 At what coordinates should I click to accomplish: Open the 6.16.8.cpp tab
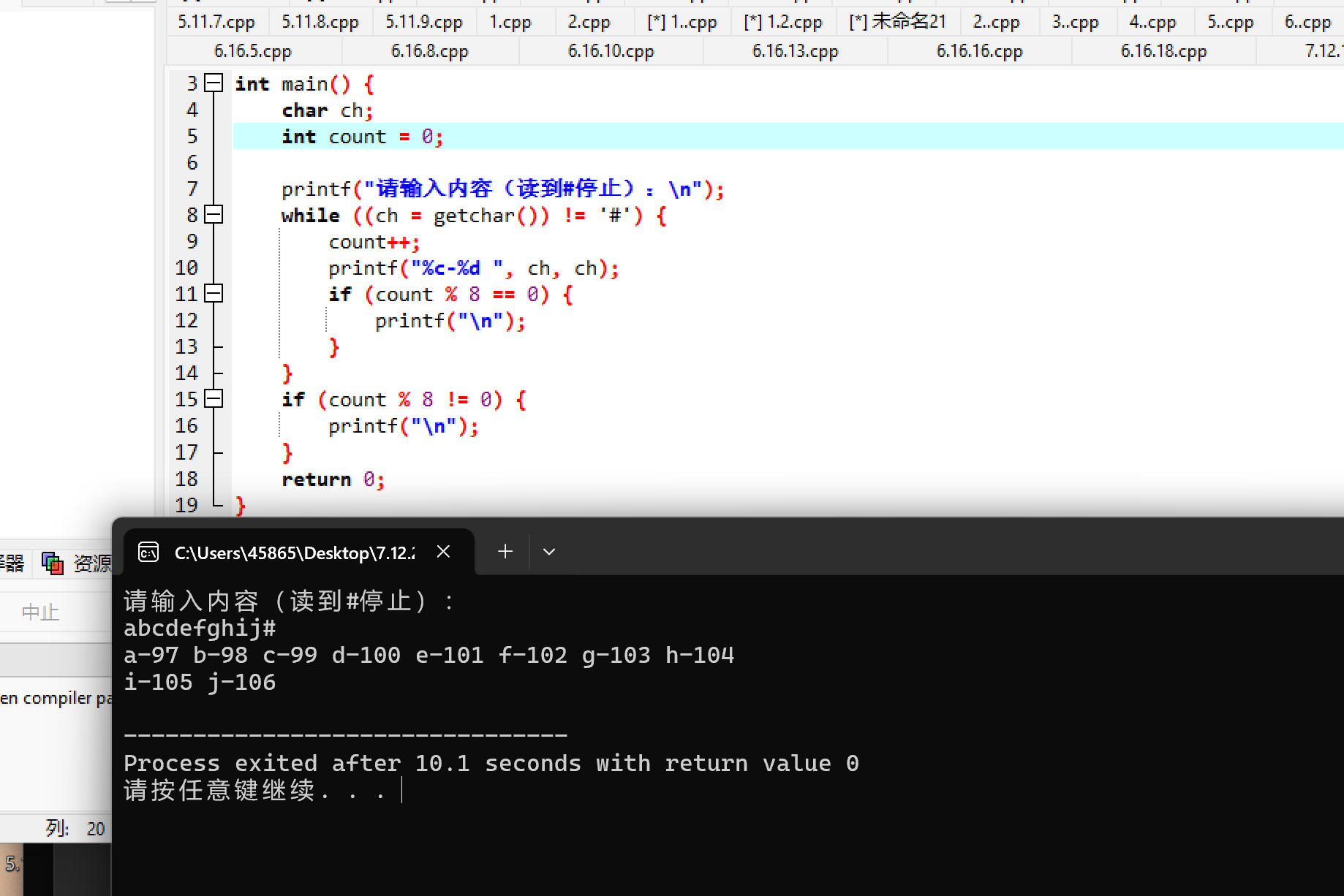430,51
